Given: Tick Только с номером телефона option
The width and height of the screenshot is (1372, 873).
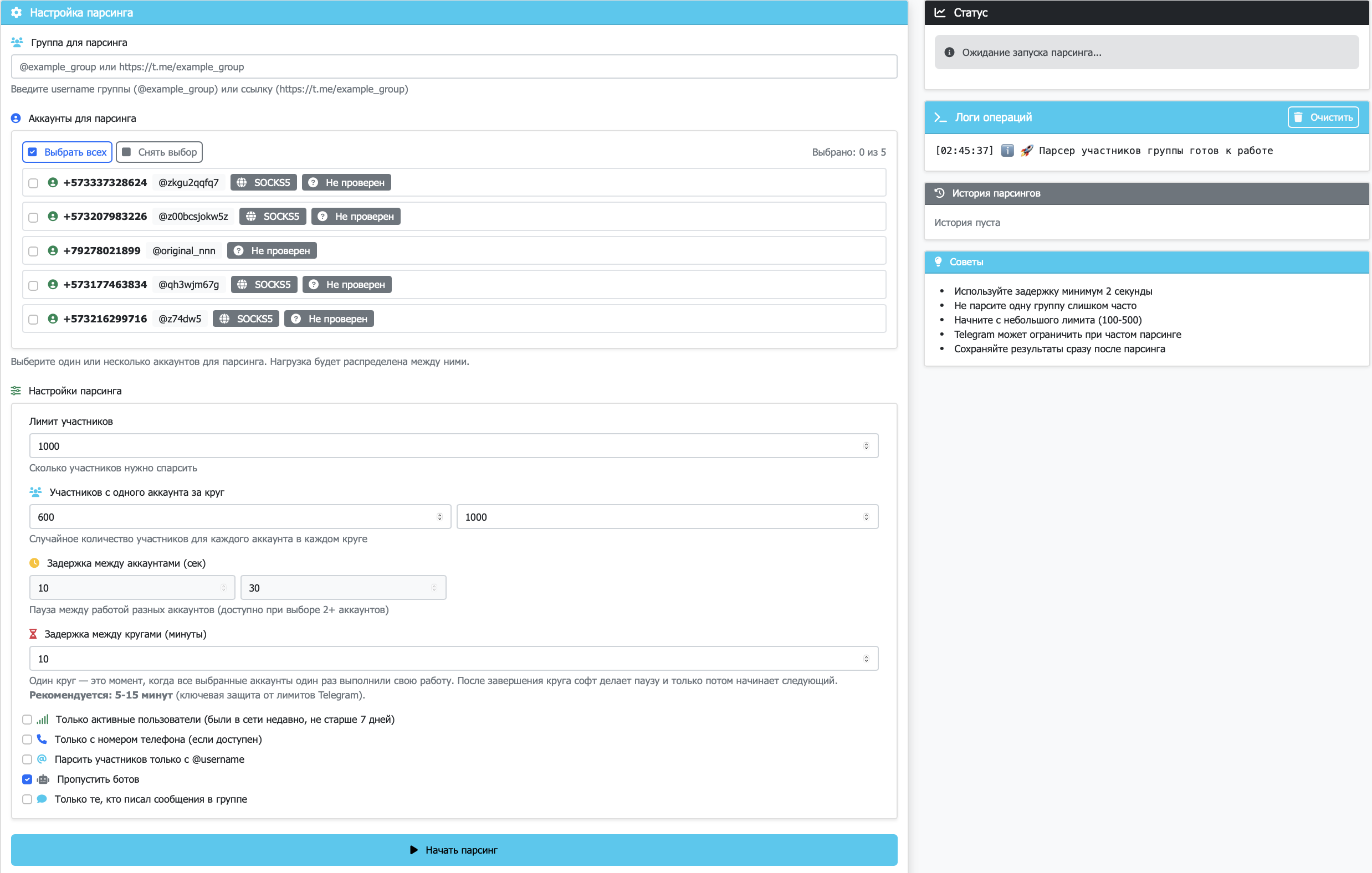Looking at the screenshot, I should coord(27,739).
